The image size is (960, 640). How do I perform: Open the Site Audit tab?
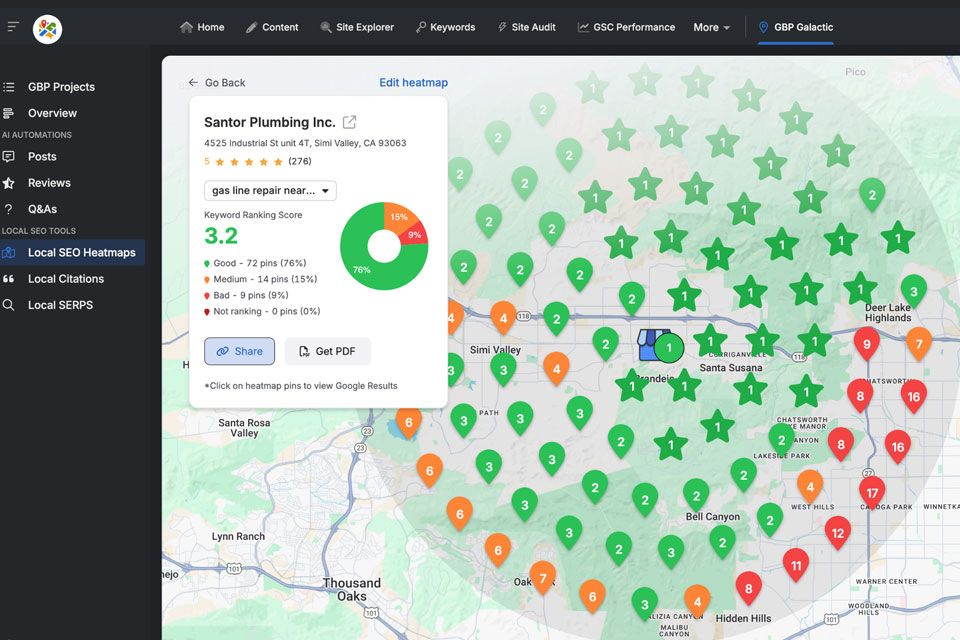[x=526, y=27]
